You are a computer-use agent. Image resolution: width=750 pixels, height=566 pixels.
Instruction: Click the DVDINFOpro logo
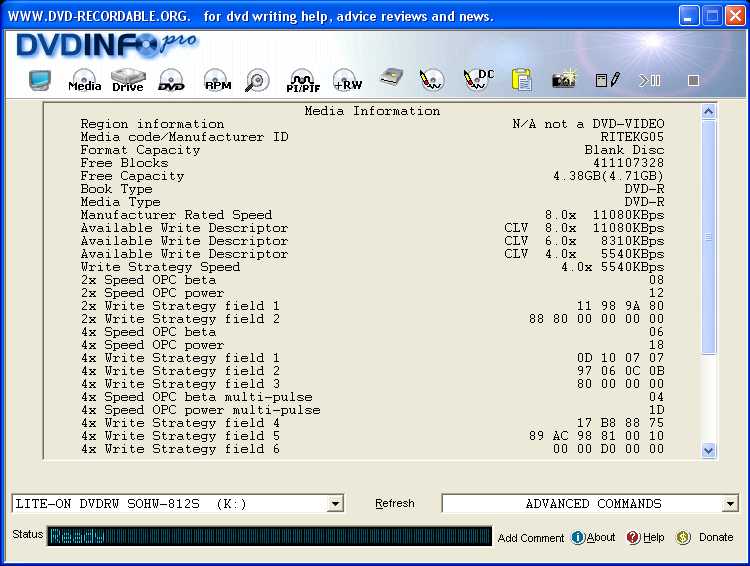tap(106, 45)
